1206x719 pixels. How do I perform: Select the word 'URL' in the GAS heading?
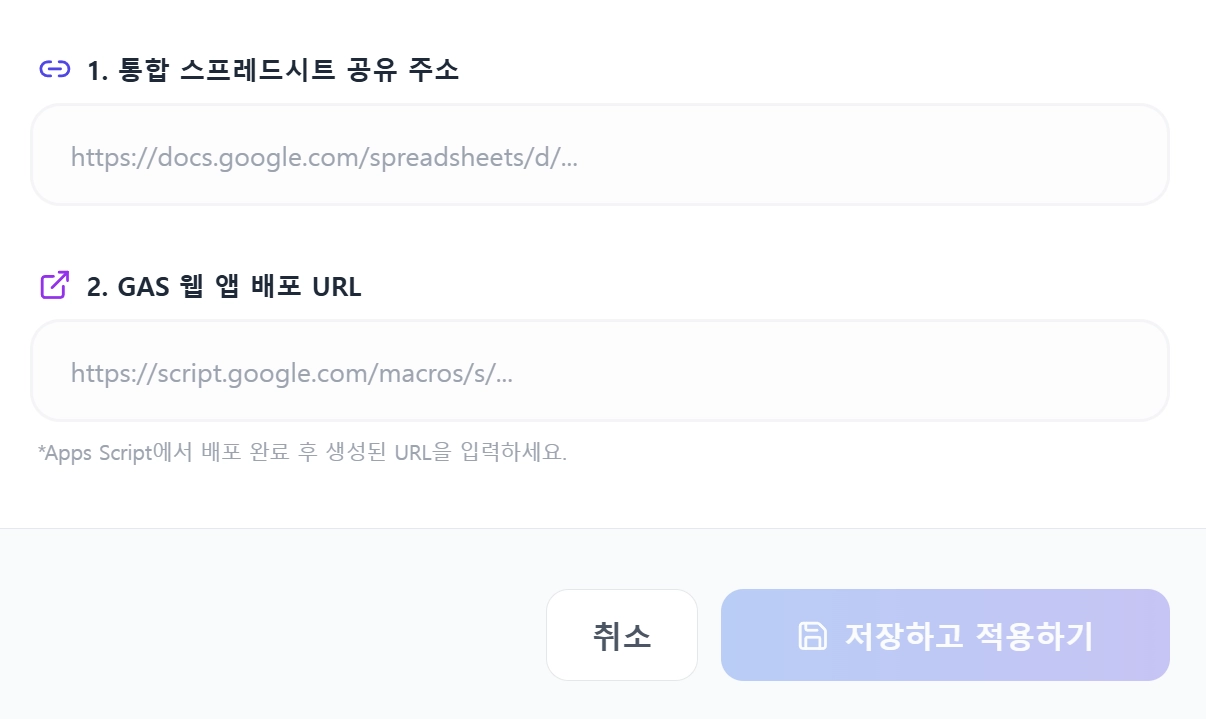click(x=337, y=286)
